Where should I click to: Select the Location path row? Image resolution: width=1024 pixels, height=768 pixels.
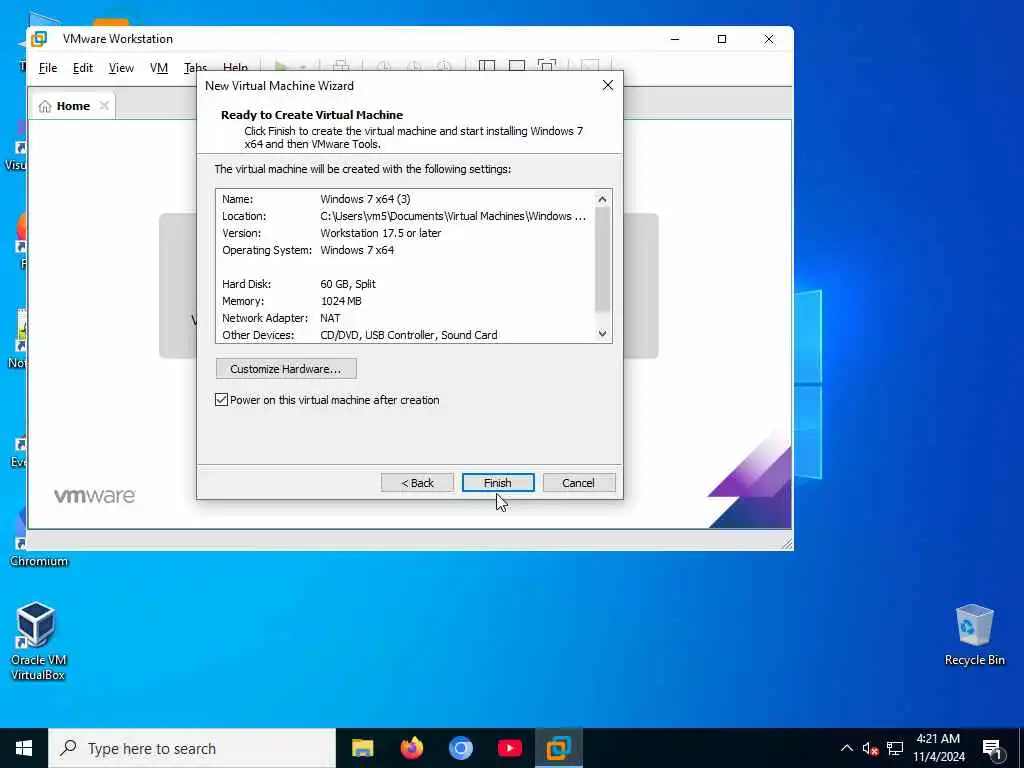click(404, 216)
